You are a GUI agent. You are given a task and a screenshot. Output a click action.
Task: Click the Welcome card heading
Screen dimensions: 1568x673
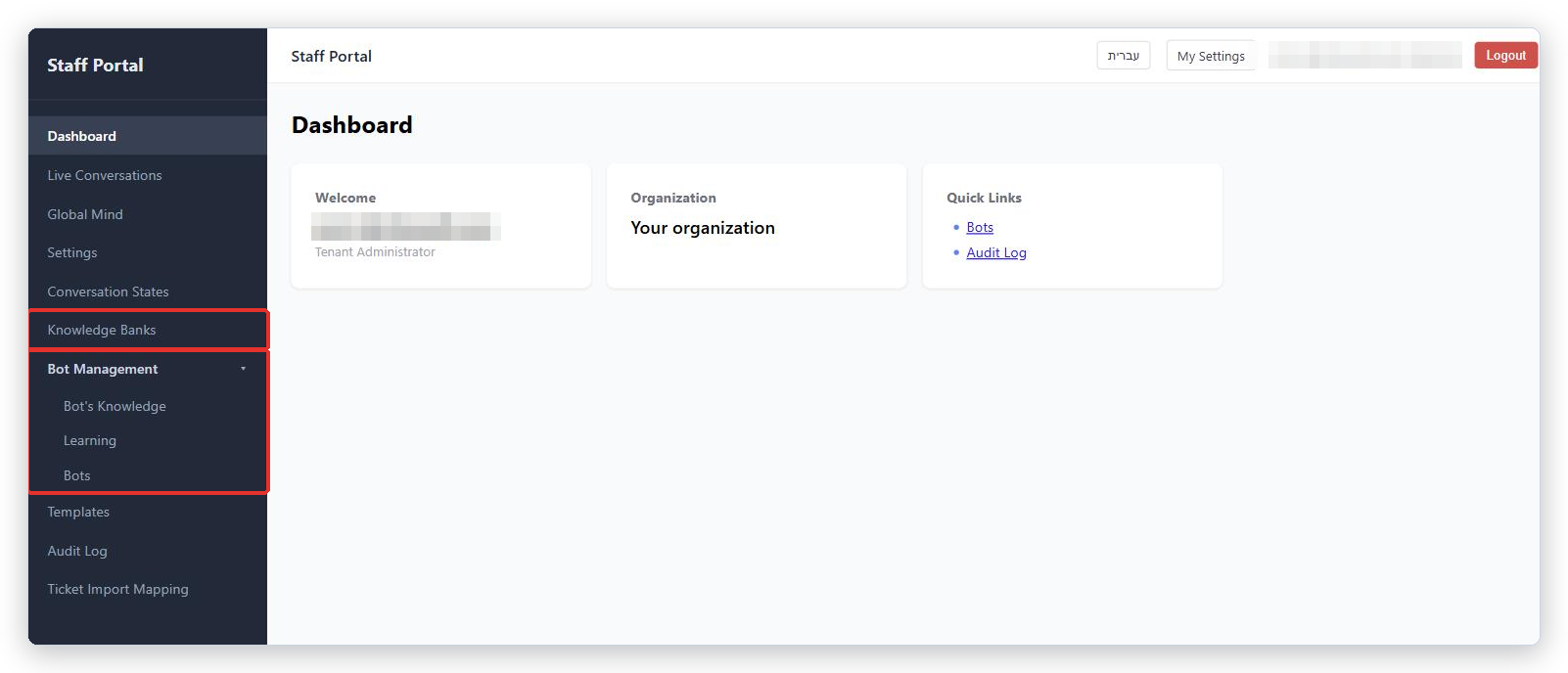(x=346, y=198)
